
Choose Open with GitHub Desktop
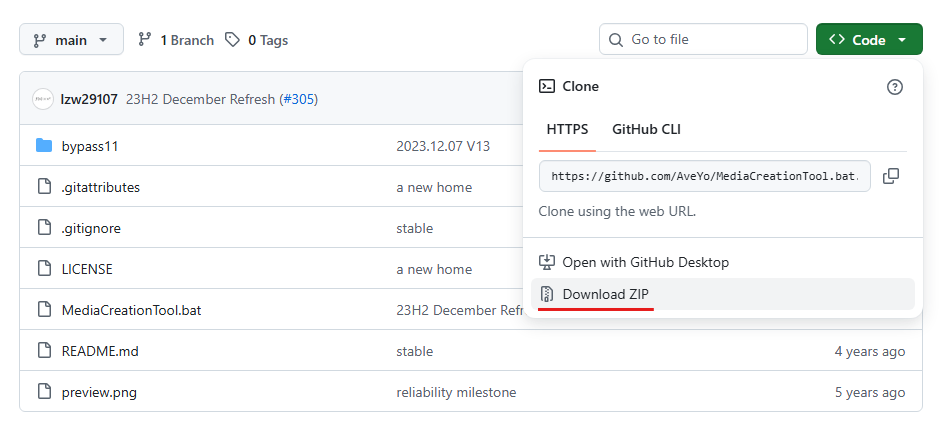click(723, 262)
